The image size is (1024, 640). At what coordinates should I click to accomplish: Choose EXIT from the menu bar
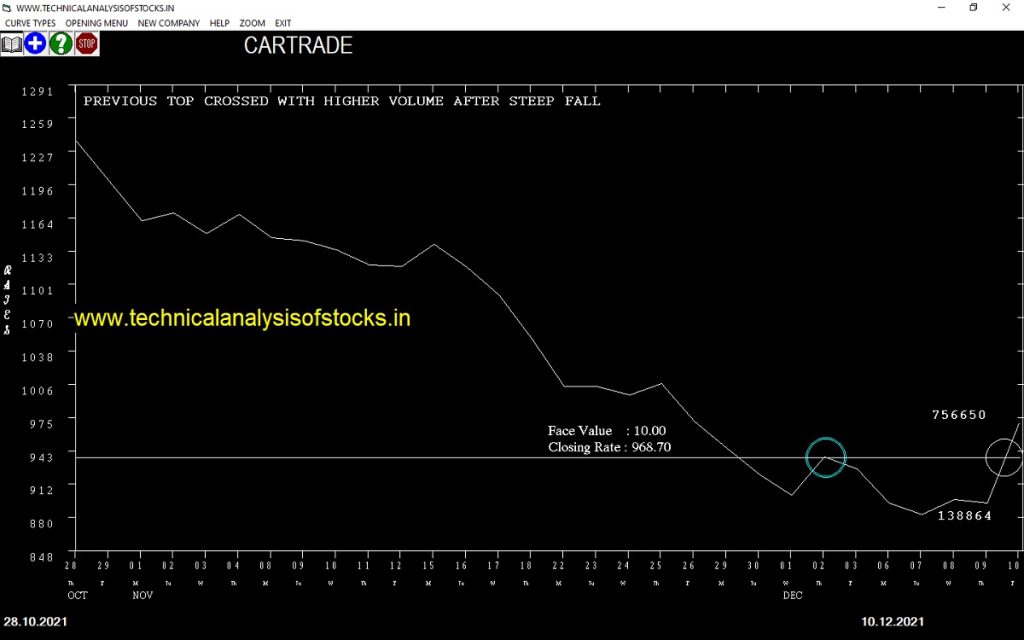[283, 23]
